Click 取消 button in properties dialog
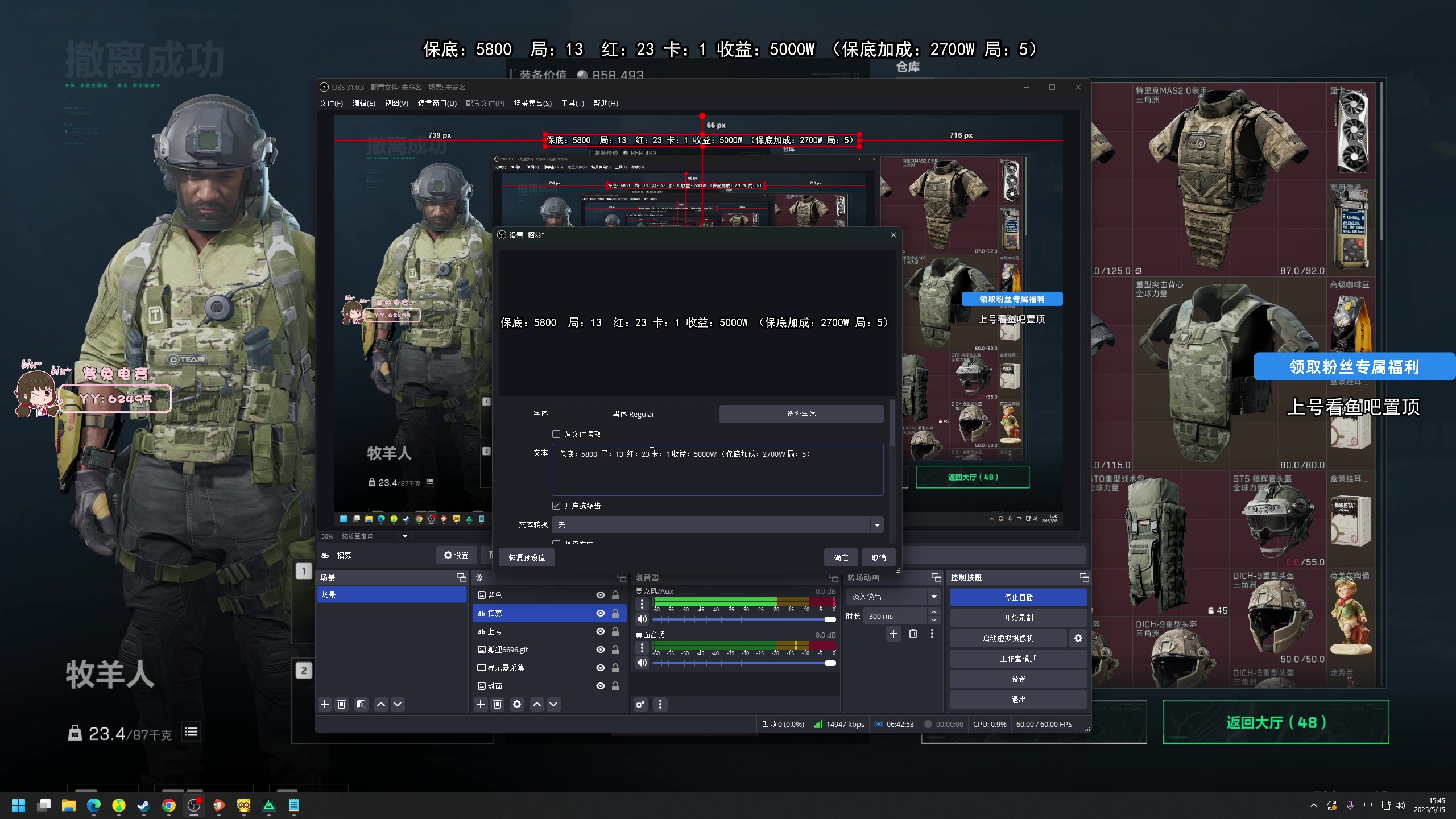The width and height of the screenshot is (1456, 819). click(878, 557)
